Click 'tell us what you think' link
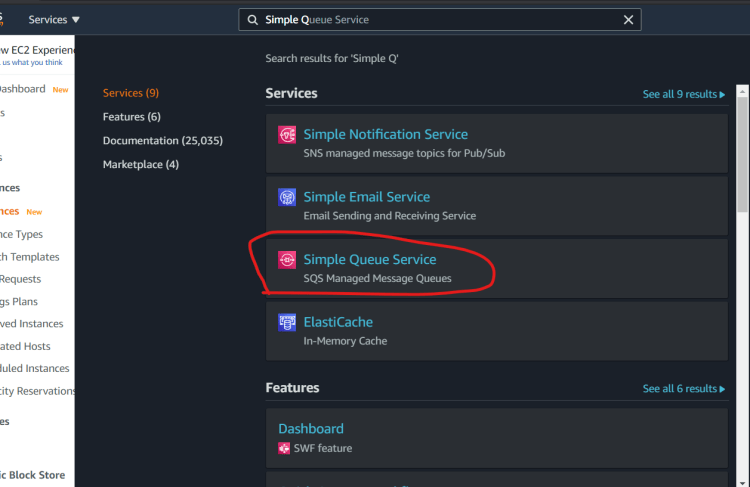This screenshot has height=487, width=750. click(x=31, y=63)
